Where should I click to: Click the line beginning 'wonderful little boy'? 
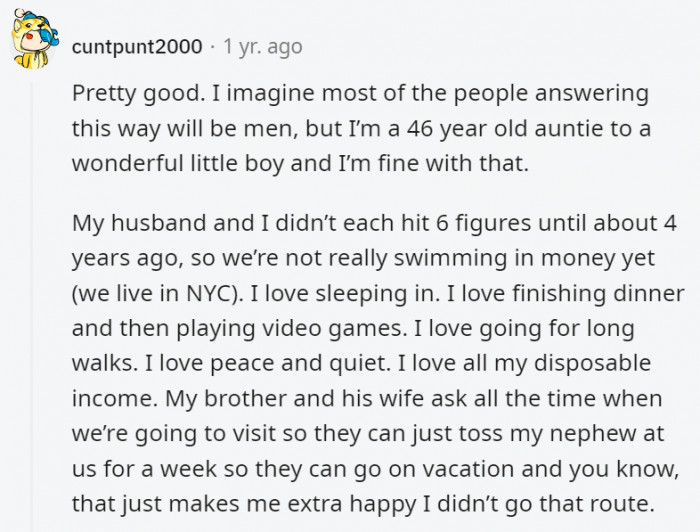pos(300,163)
